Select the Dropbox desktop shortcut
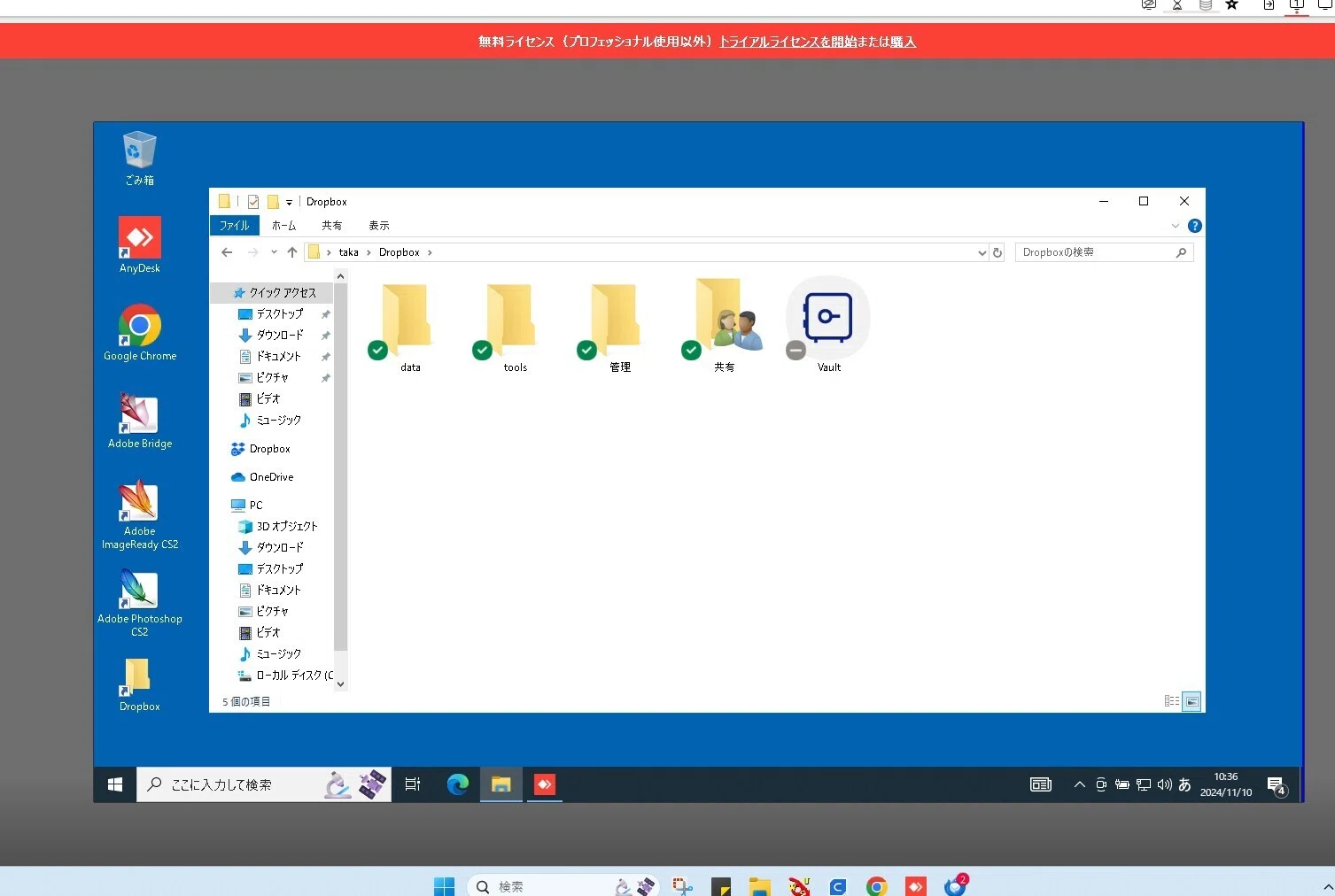 [140, 684]
